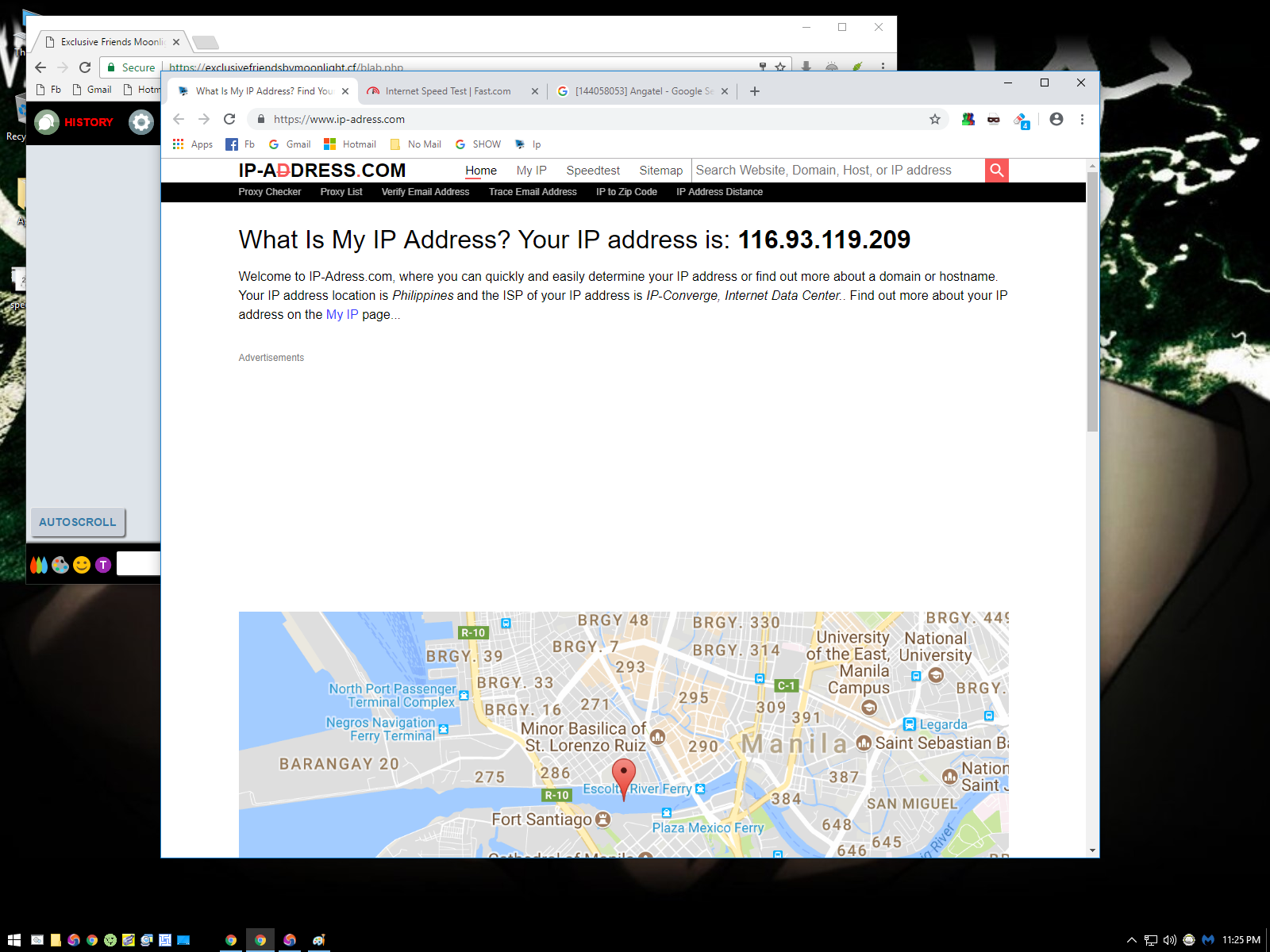This screenshot has width=1270, height=952.
Task: Open Hotmail bookmark in front window
Action: click(350, 144)
